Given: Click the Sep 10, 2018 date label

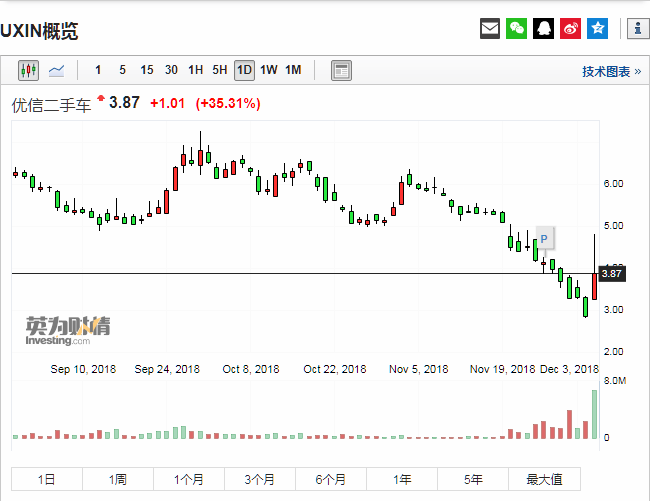Looking at the screenshot, I should 83,369.
